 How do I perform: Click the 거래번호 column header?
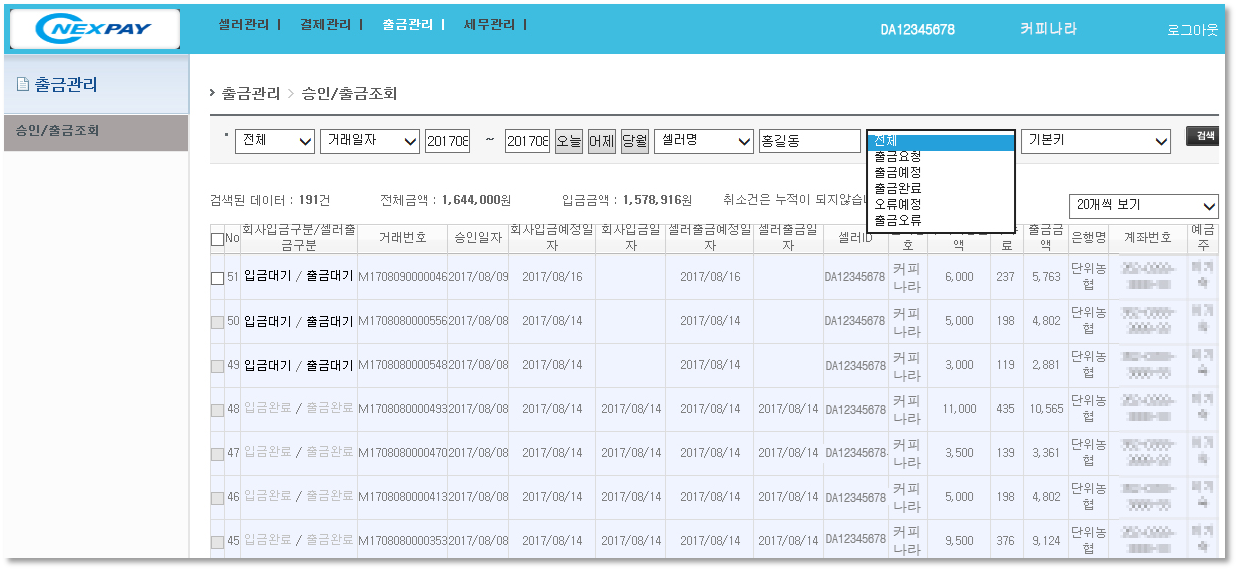[x=402, y=239]
